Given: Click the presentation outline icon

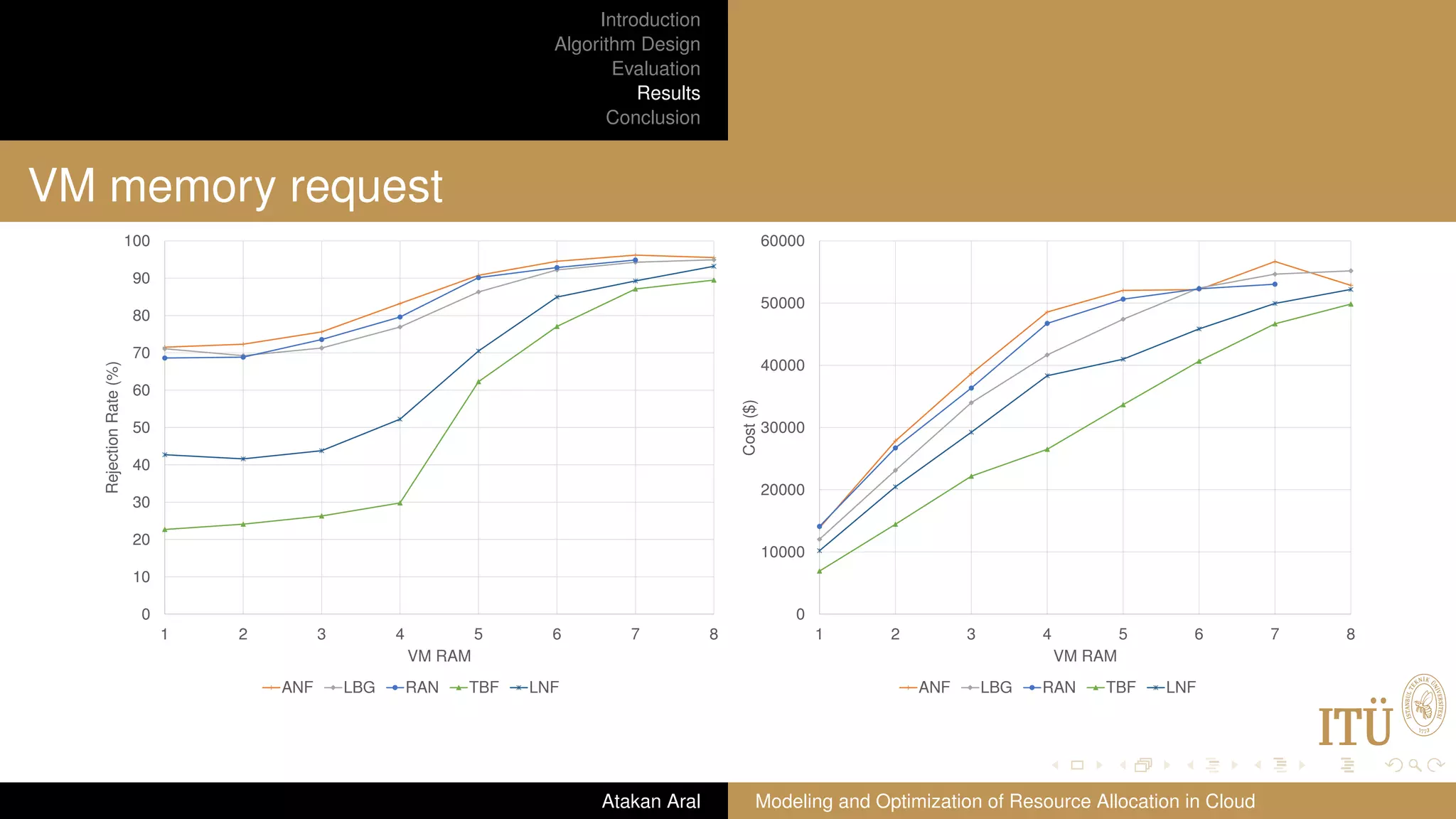Looking at the screenshot, I should [x=1347, y=765].
